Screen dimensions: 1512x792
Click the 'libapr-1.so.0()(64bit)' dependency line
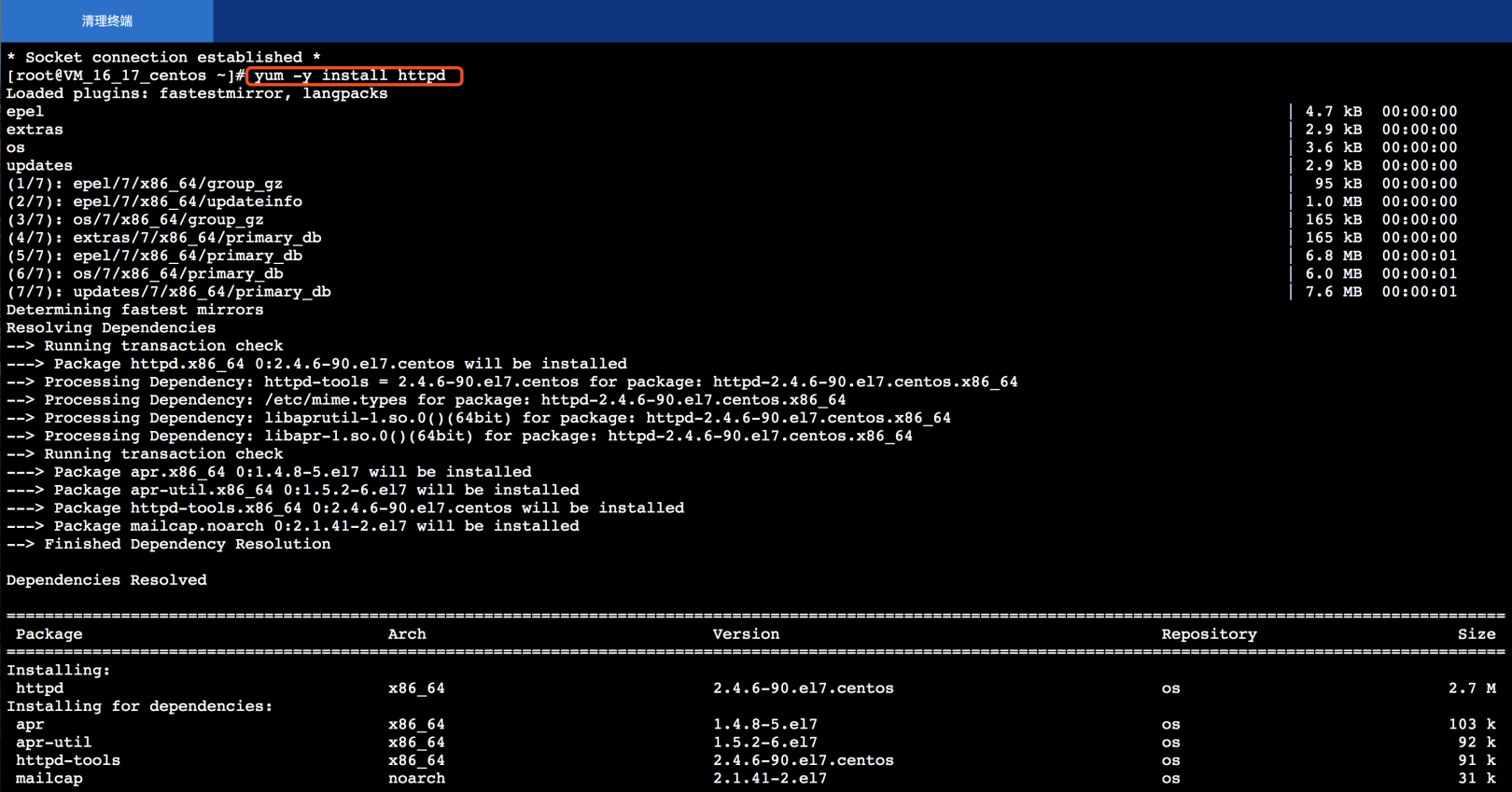pyautogui.click(x=460, y=436)
